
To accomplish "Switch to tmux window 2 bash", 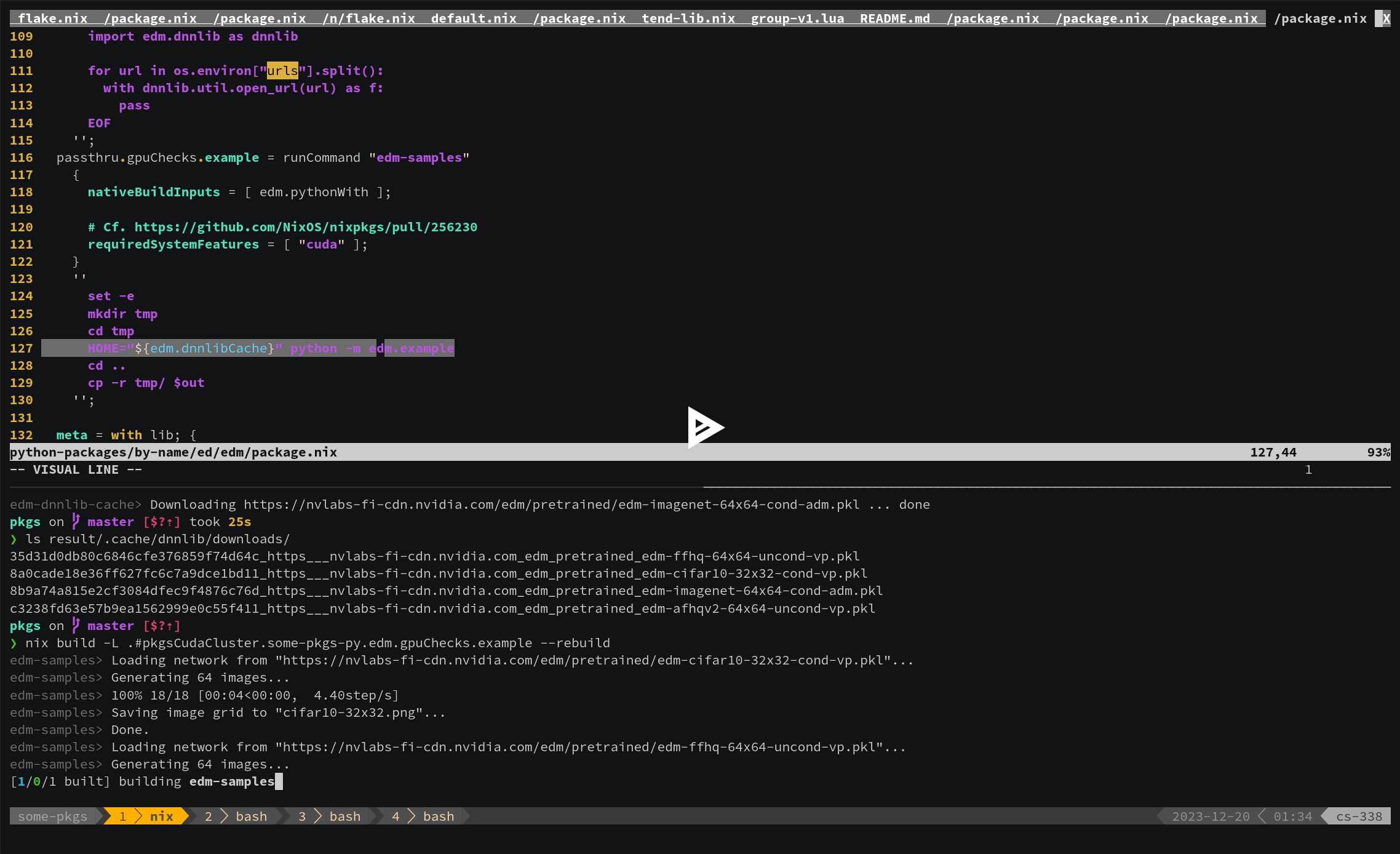I will [x=236, y=816].
